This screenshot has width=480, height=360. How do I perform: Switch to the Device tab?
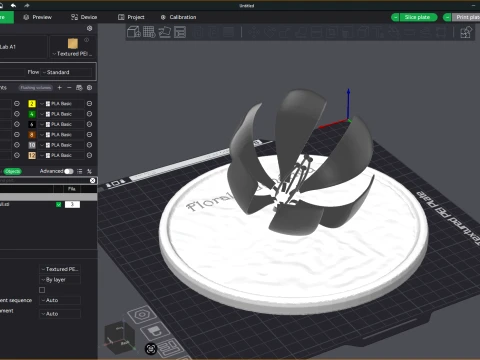[84, 17]
